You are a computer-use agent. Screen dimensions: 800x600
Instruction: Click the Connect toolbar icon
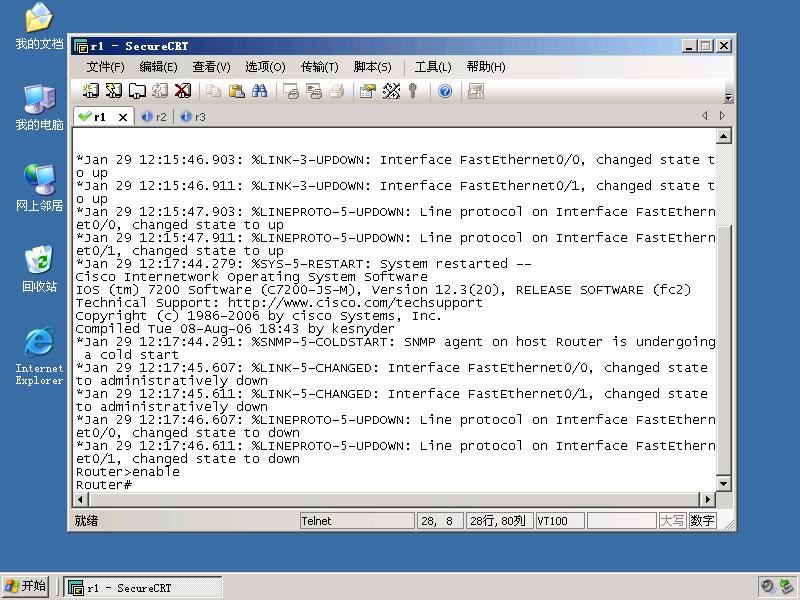pyautogui.click(x=90, y=91)
